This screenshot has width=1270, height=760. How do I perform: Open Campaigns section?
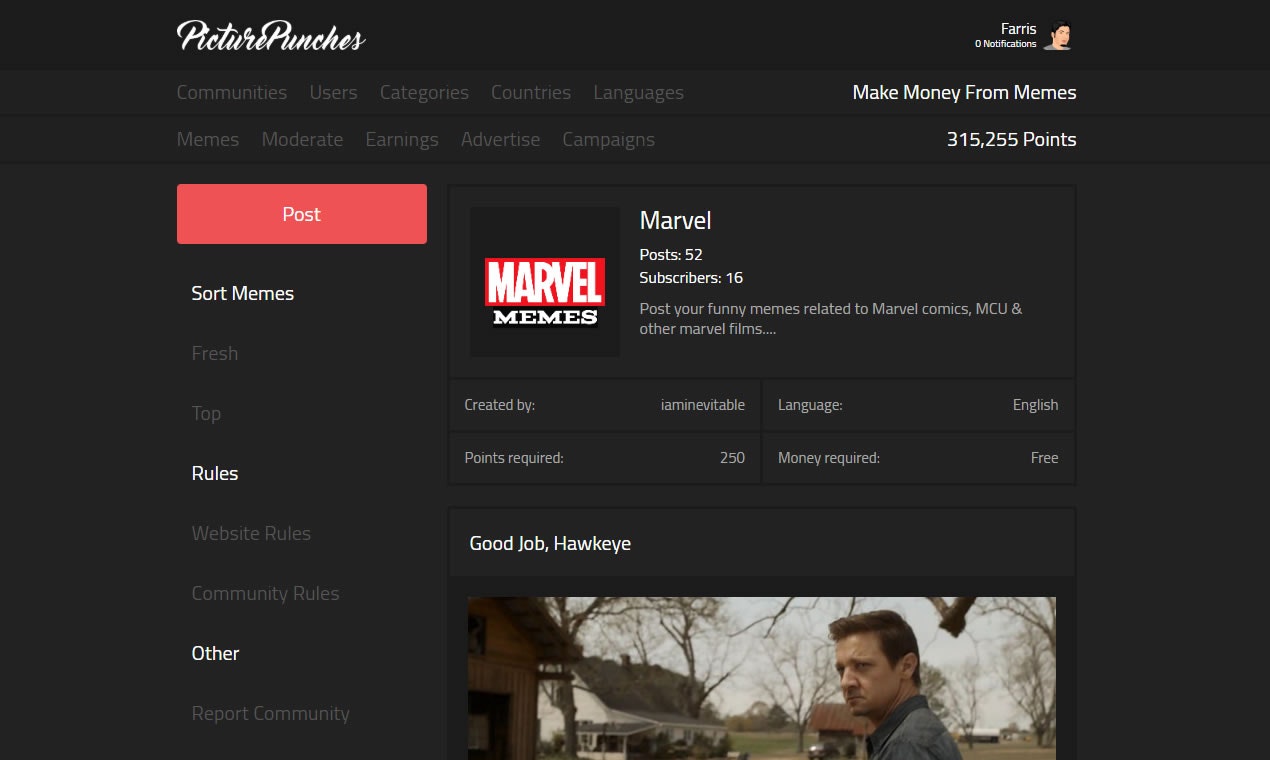[608, 139]
